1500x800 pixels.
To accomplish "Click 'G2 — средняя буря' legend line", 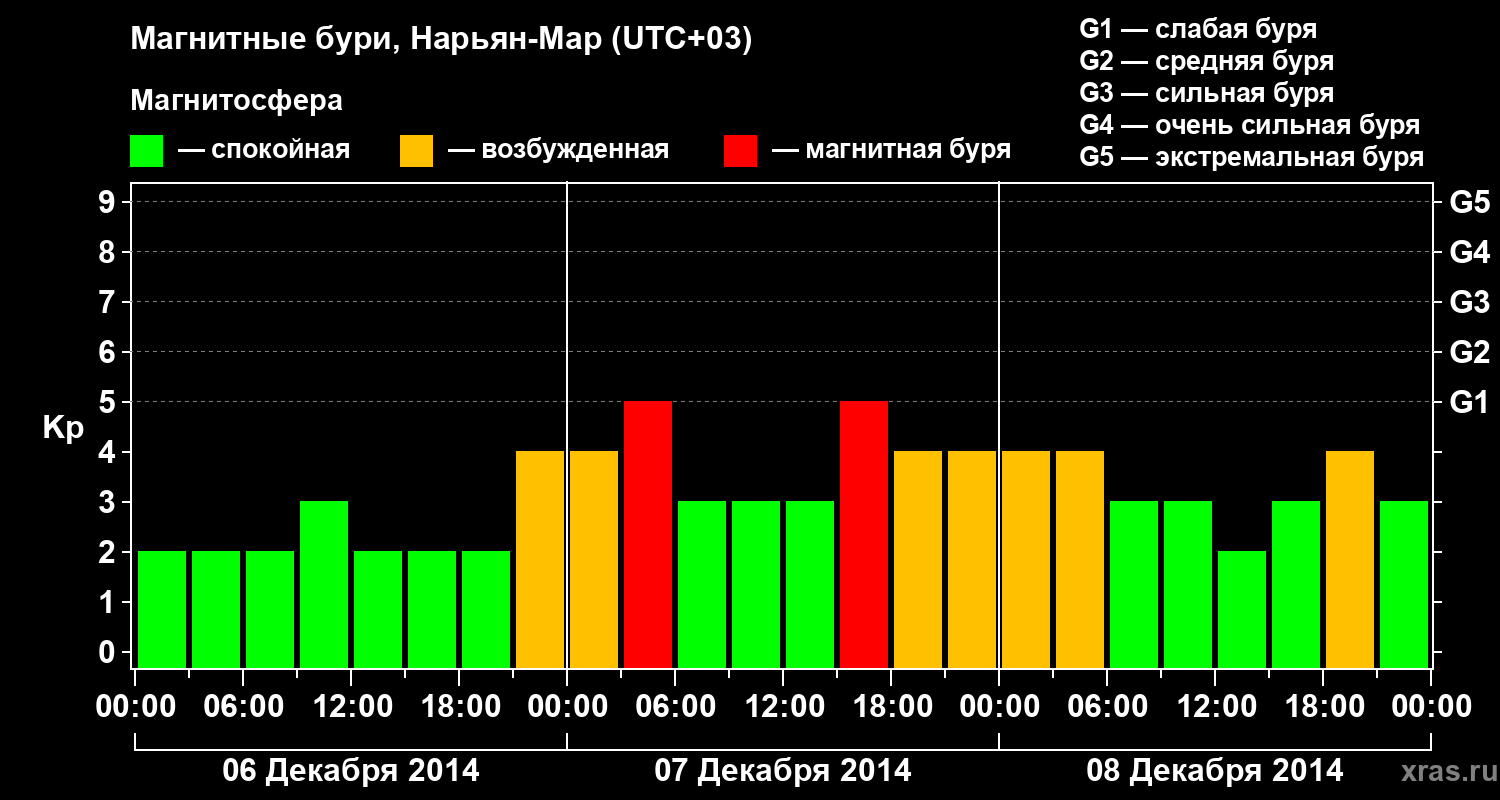I will pyautogui.click(x=1207, y=61).
